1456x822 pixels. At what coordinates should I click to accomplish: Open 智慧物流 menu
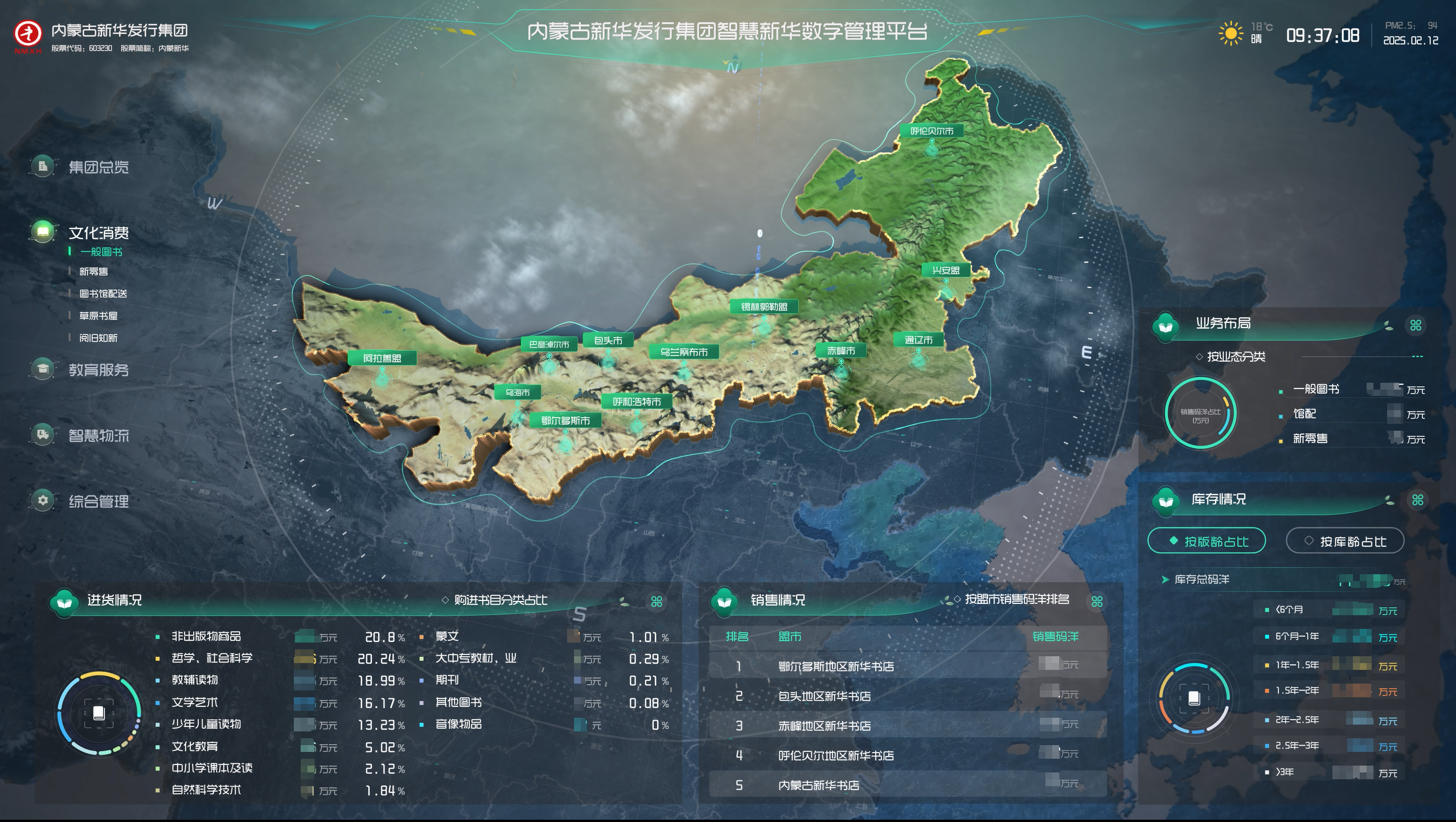tap(99, 435)
